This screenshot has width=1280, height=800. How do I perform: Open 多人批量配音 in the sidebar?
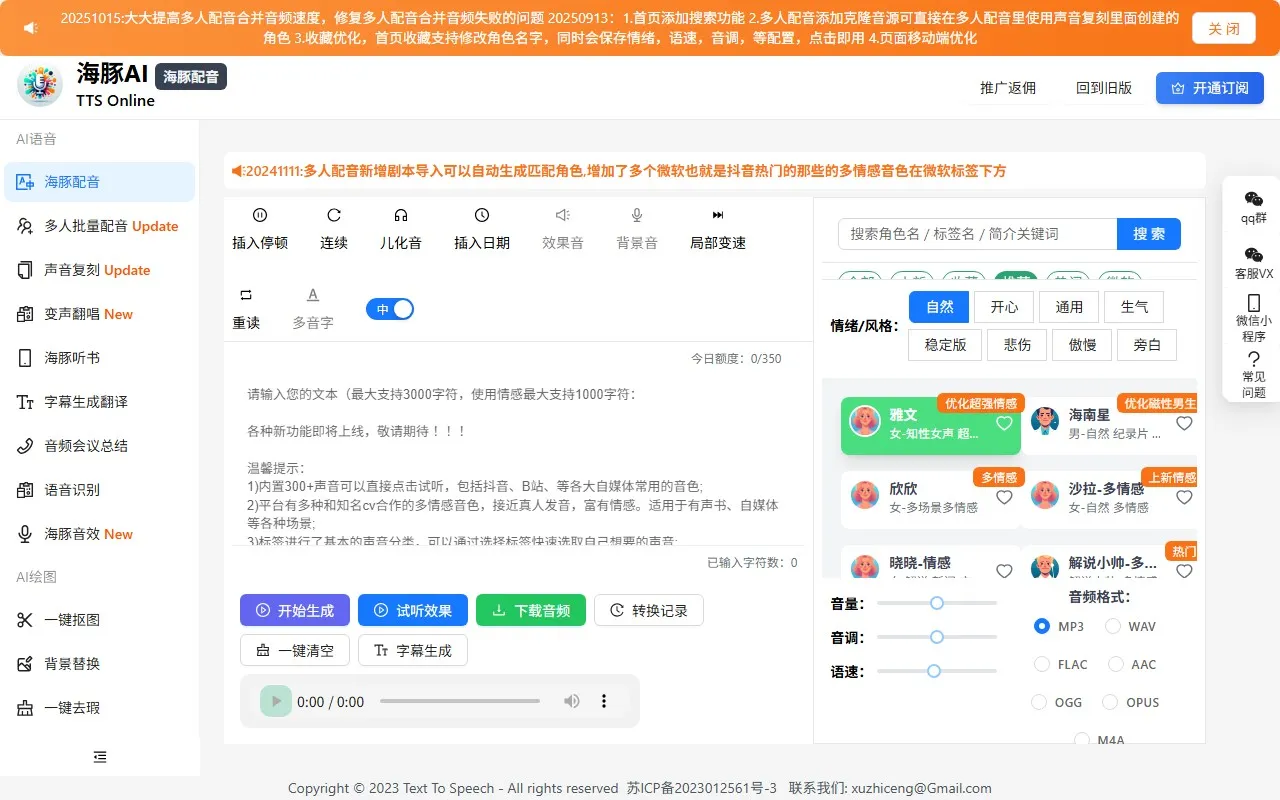(97, 226)
